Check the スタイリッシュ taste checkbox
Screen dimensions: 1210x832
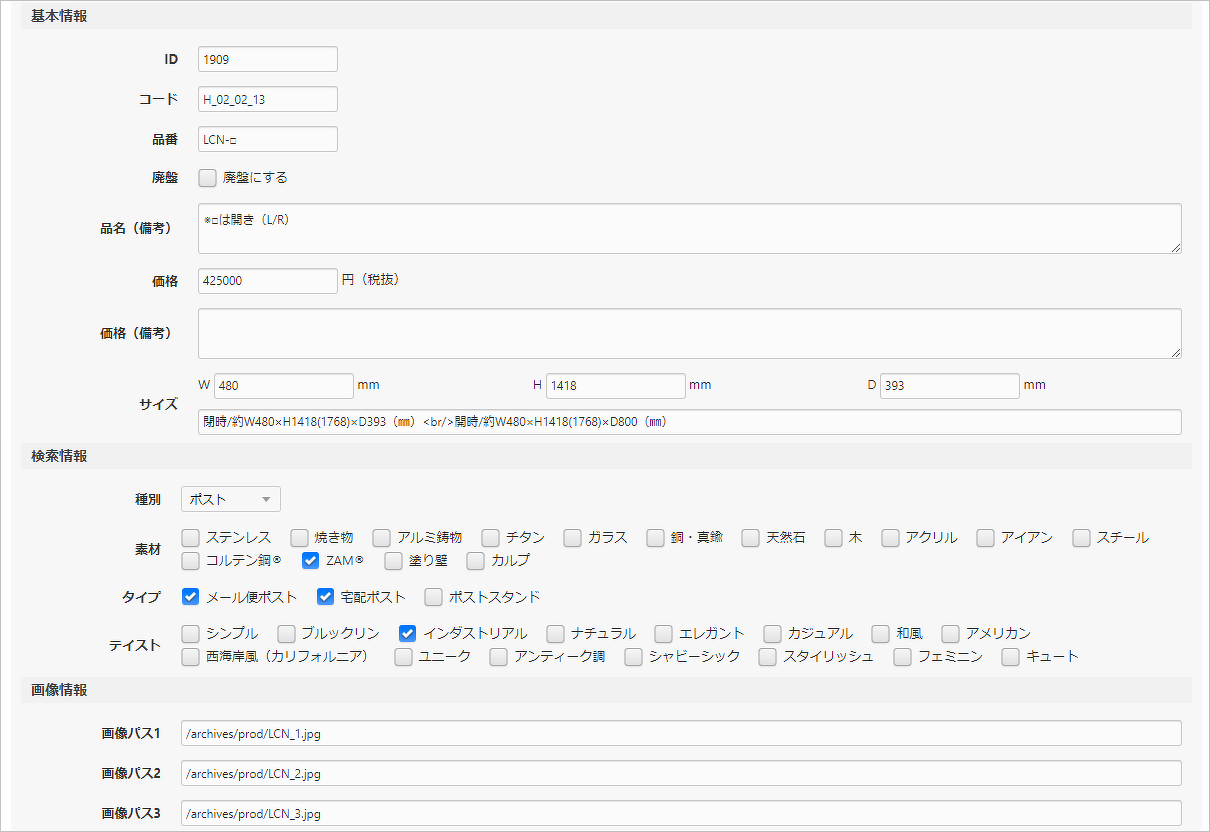point(768,657)
